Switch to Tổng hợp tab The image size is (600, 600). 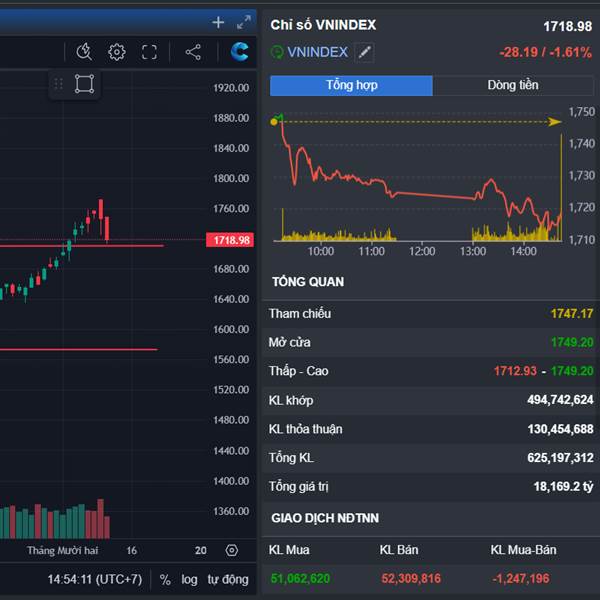pos(351,85)
